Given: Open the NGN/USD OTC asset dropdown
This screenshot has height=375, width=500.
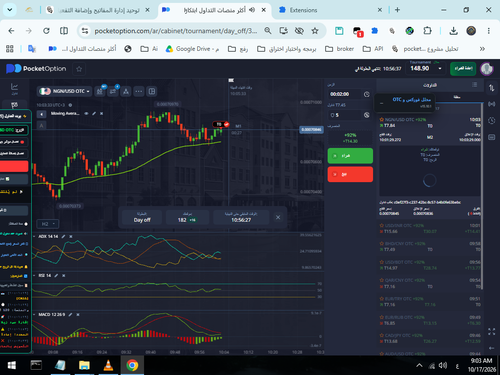Looking at the screenshot, I should [x=64, y=91].
